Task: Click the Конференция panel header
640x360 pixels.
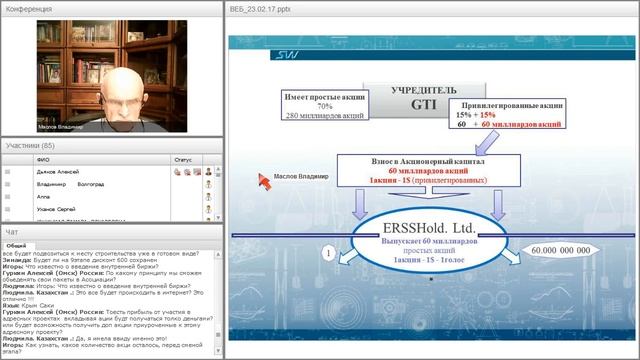Action: point(112,9)
